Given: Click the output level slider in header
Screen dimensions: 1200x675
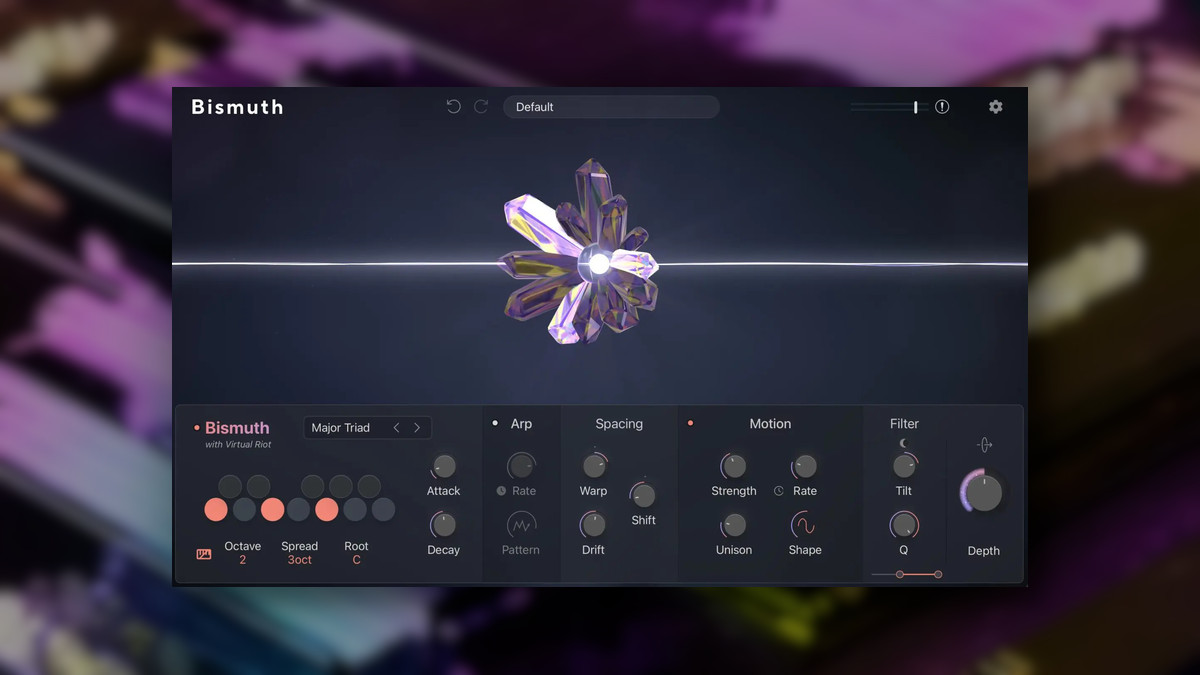Looking at the screenshot, I should tap(888, 107).
